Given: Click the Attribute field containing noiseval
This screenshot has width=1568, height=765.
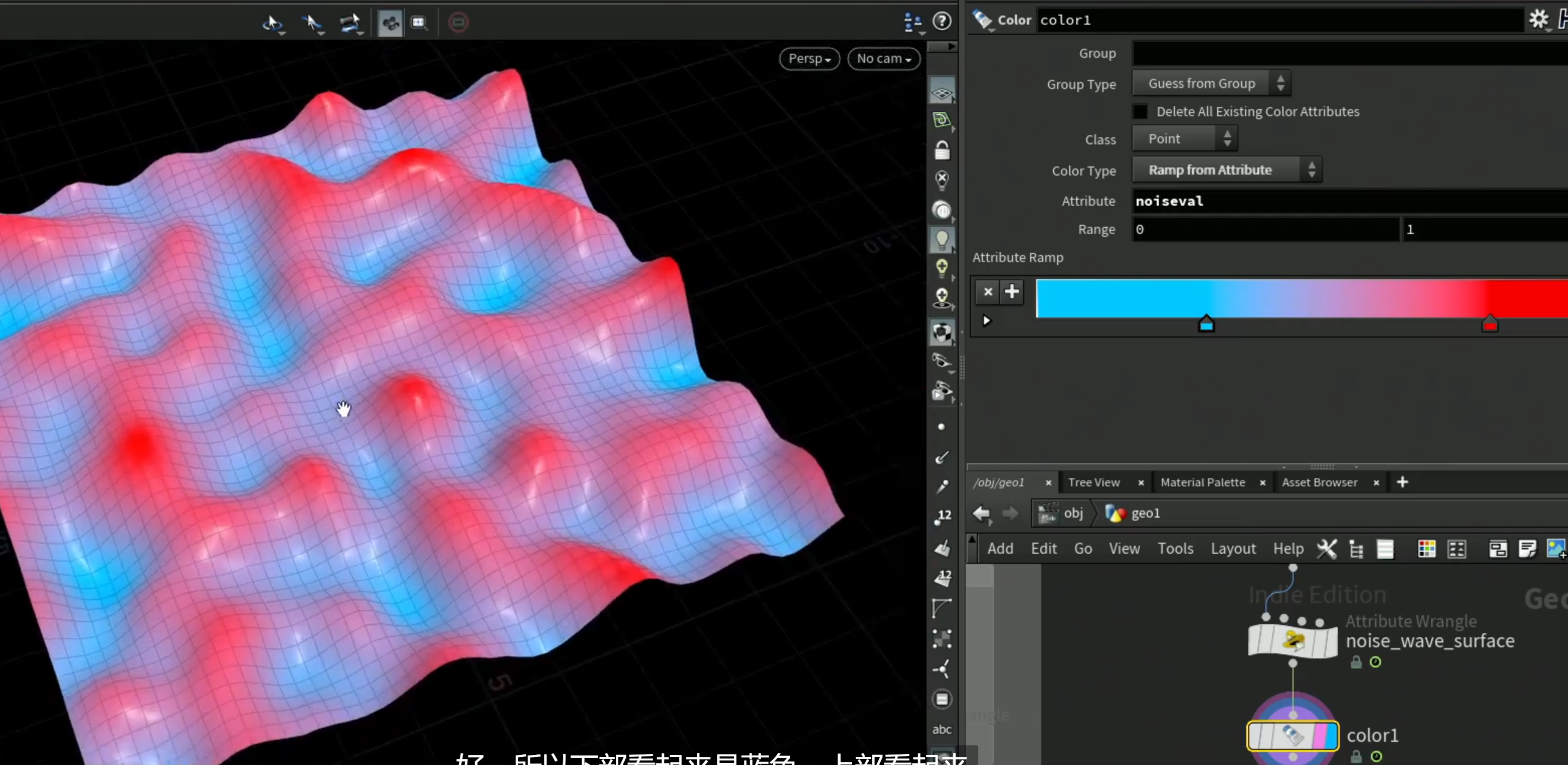Looking at the screenshot, I should point(1349,201).
